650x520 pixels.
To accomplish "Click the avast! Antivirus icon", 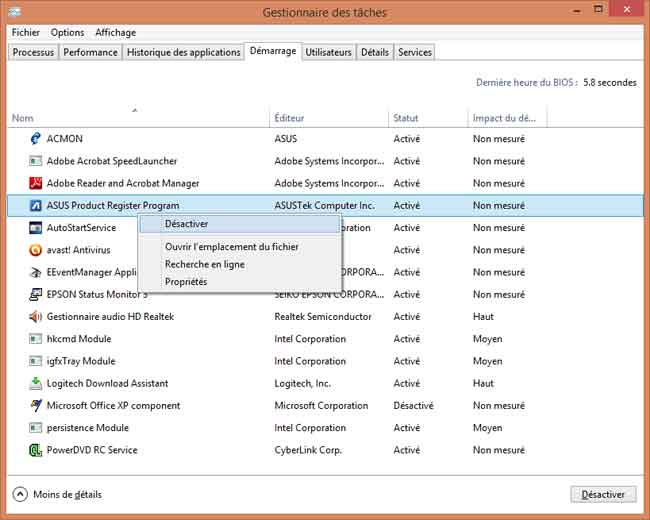I will [x=36, y=250].
